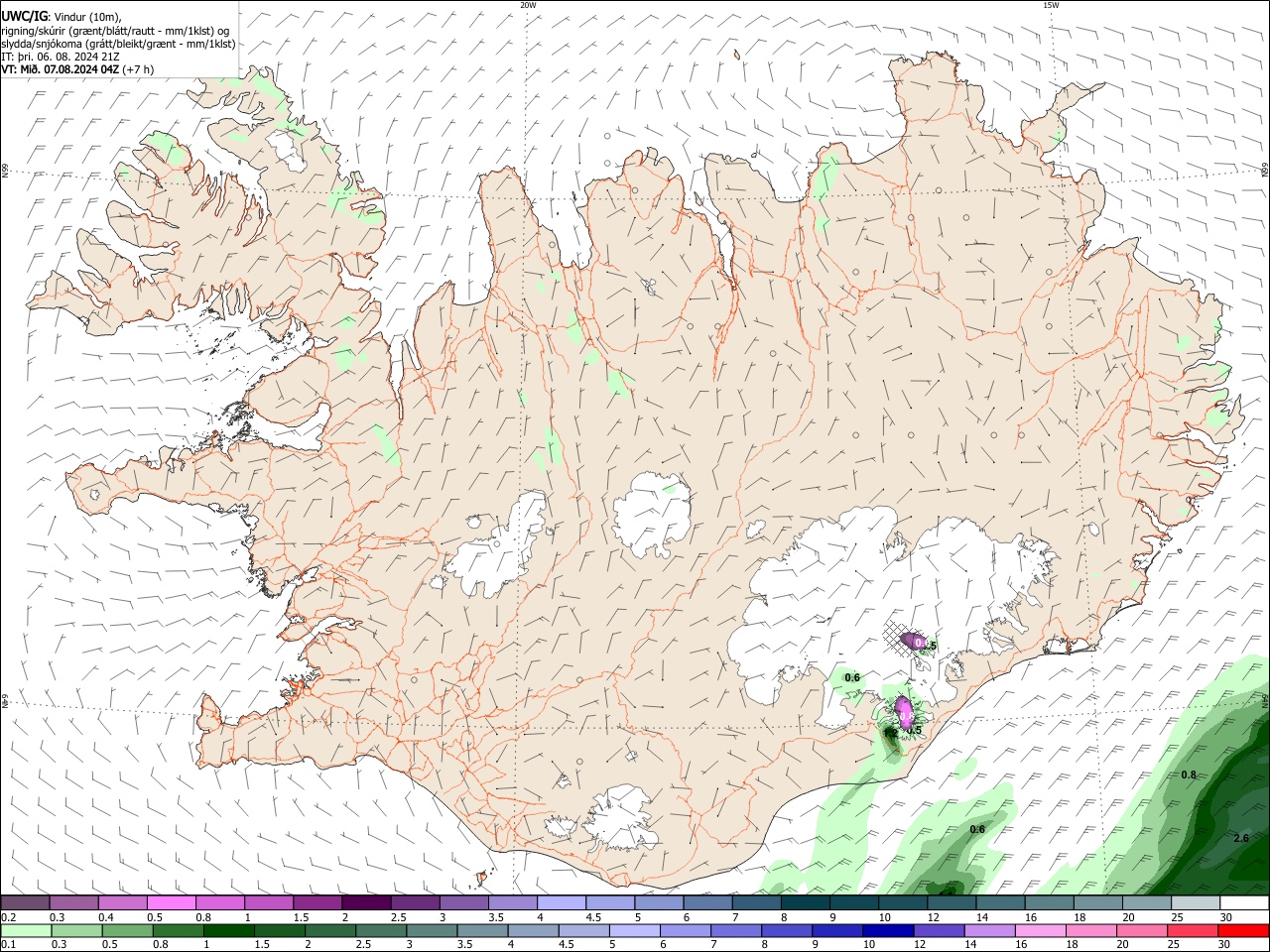
Task: Pick the darkest purple 2 swatch in upper legend row
Action: (366, 902)
